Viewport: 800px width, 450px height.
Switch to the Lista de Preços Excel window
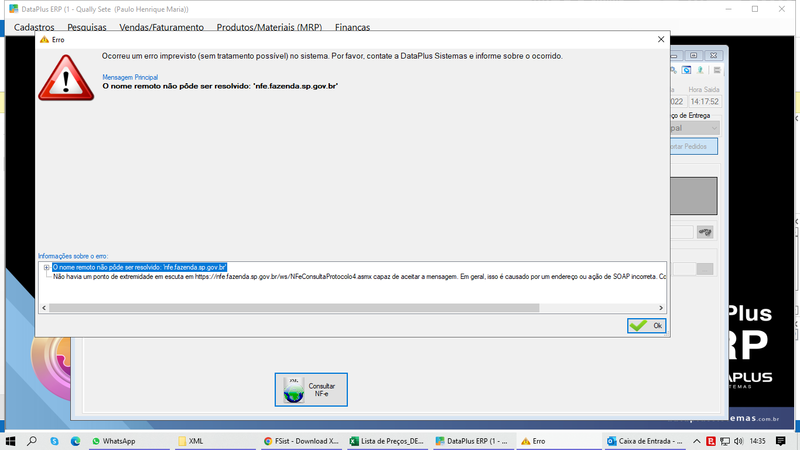pos(387,441)
